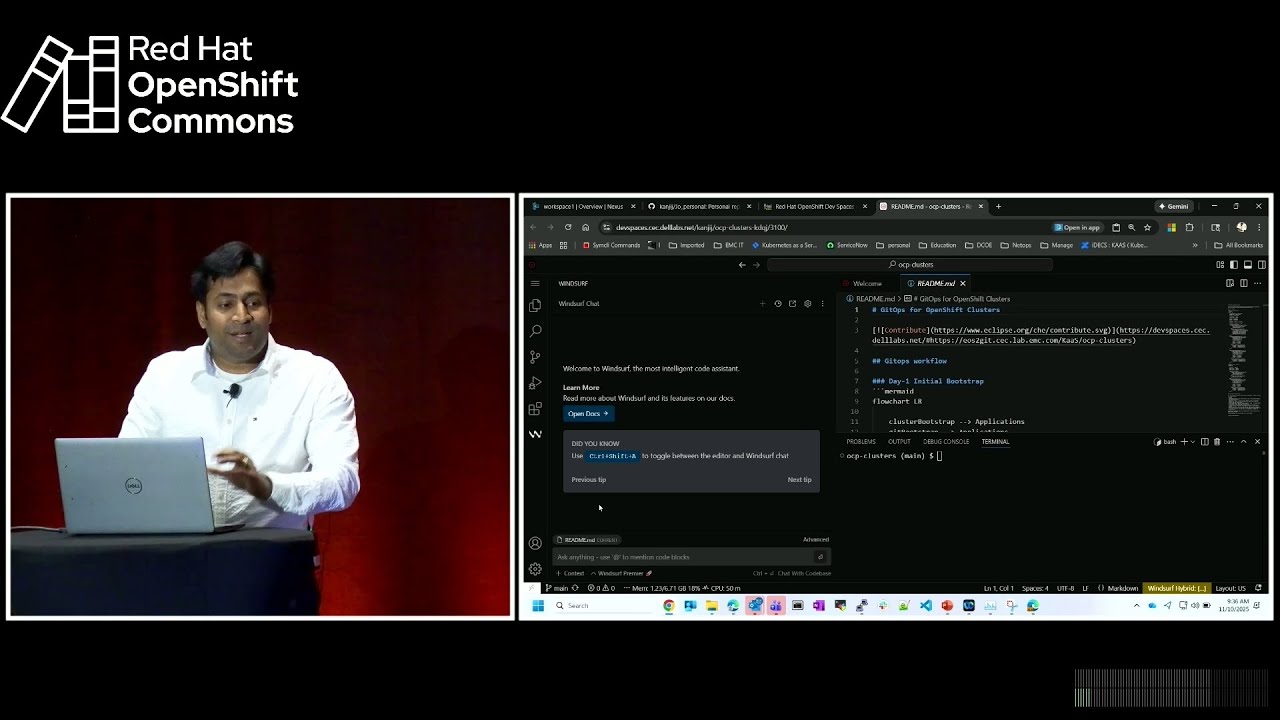Switch to the OUTPUT panel tab
The width and height of the screenshot is (1280, 720).
click(899, 441)
